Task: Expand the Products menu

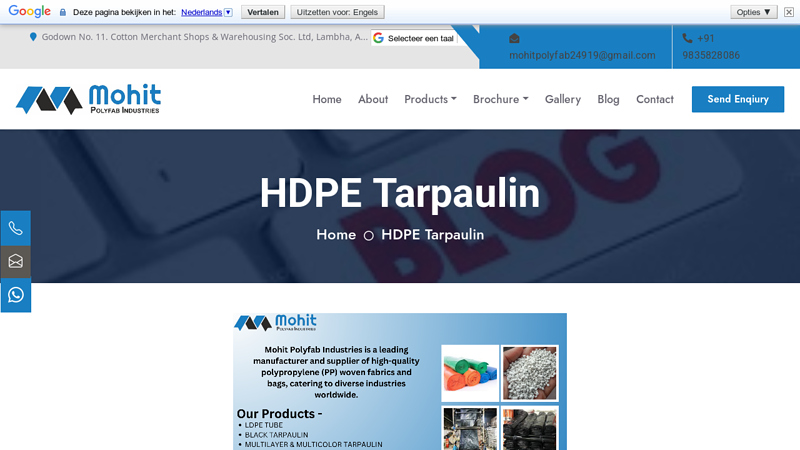Action: (430, 99)
